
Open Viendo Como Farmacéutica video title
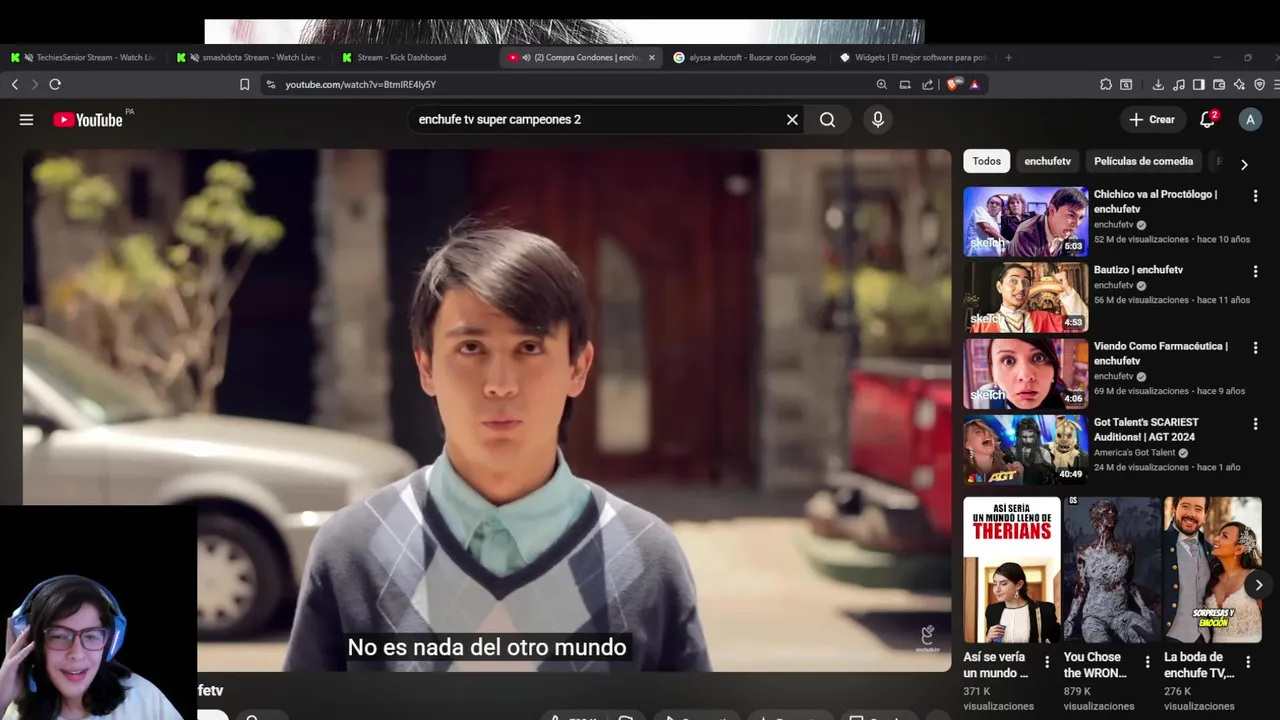point(1161,353)
